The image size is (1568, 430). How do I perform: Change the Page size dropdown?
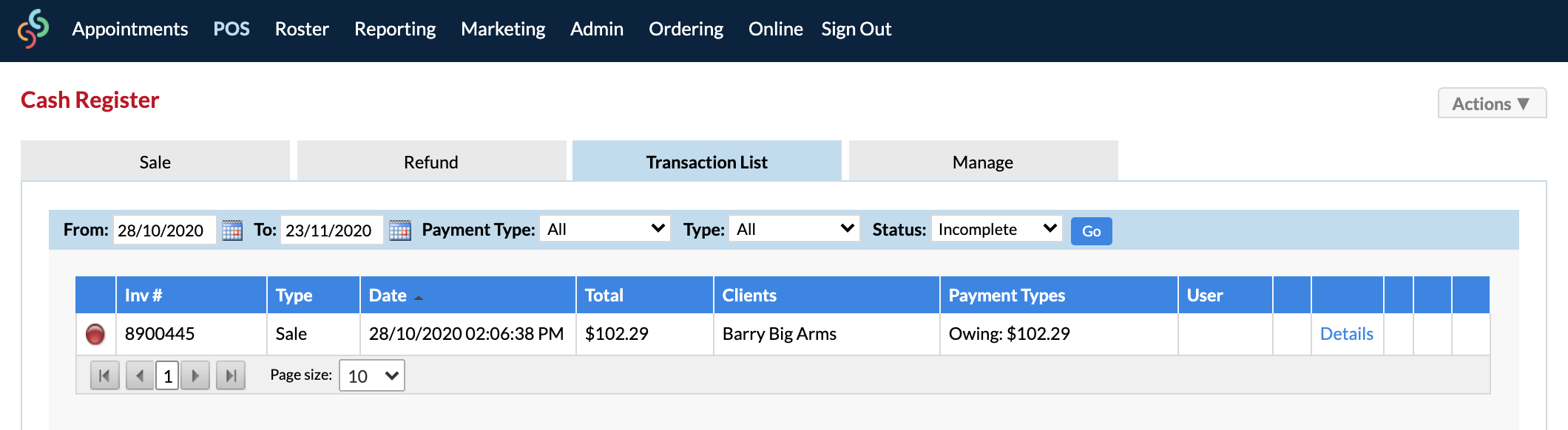(x=372, y=375)
